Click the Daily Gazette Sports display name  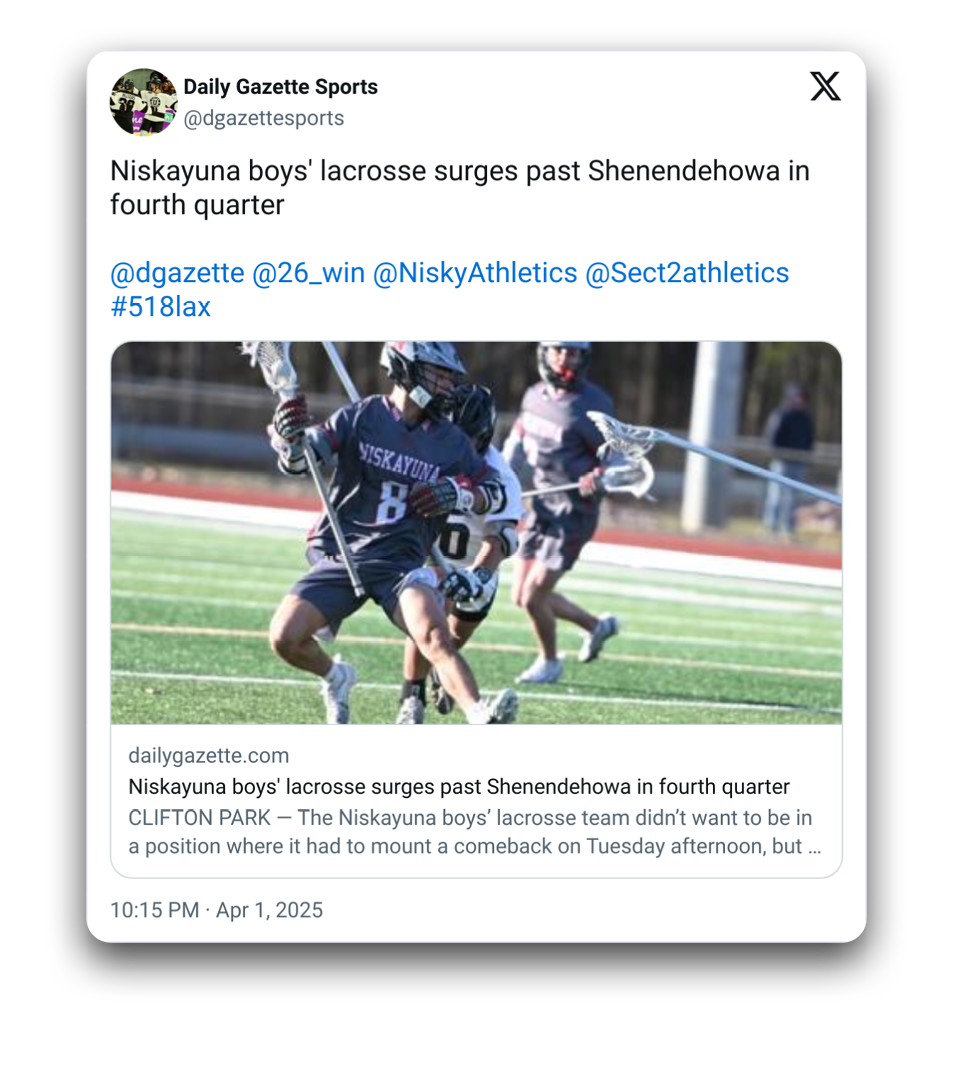coord(281,87)
